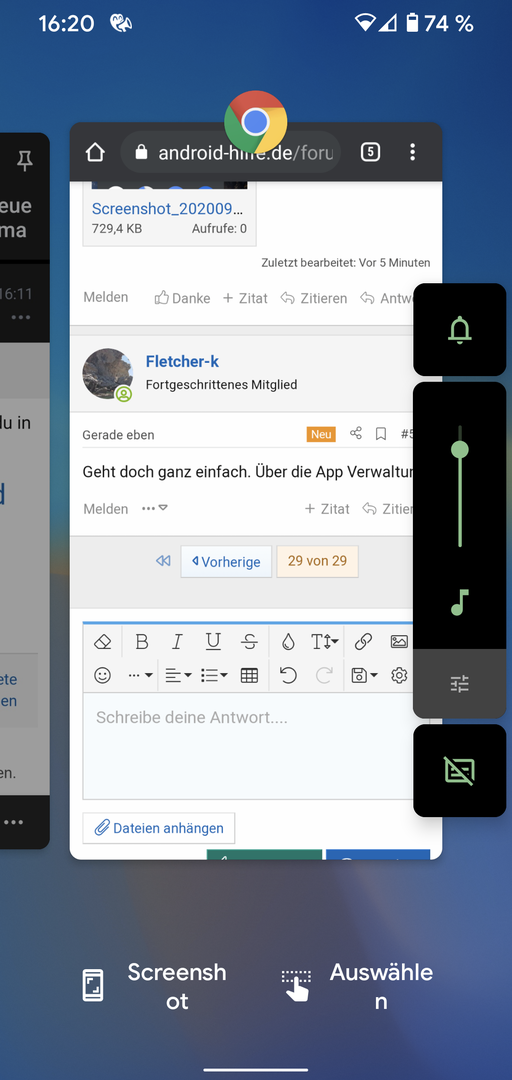The width and height of the screenshot is (512, 1080).
Task: Toggle live caption icon in volume panel
Action: [460, 770]
